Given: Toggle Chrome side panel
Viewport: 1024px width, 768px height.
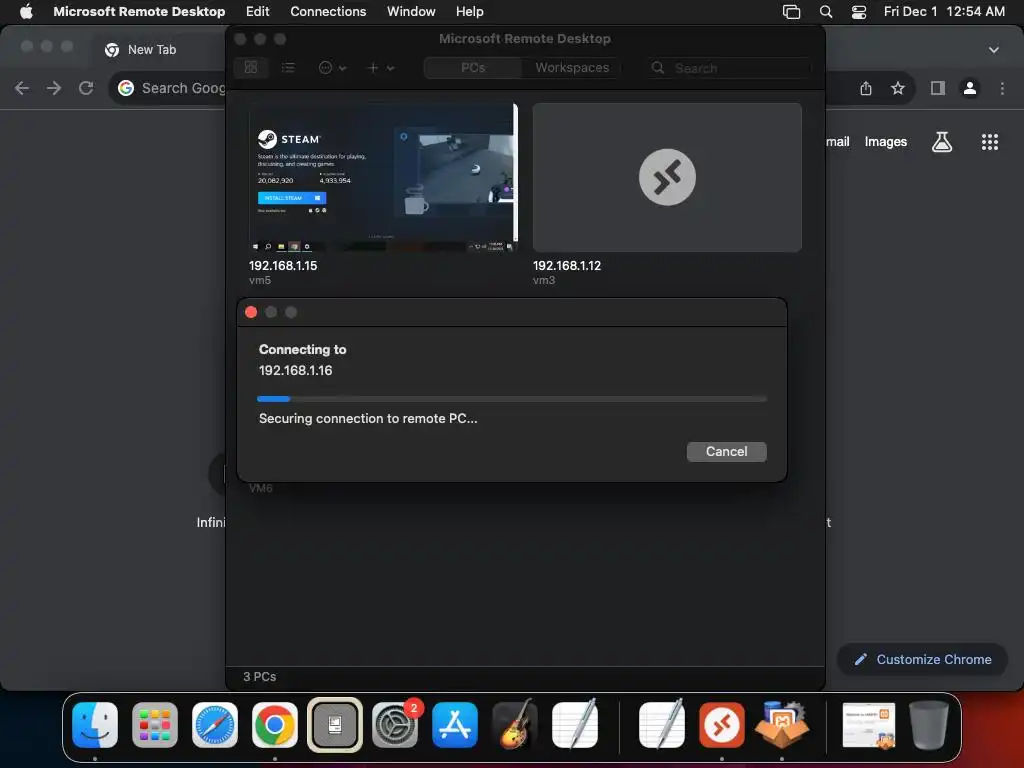Looking at the screenshot, I should (x=938, y=88).
